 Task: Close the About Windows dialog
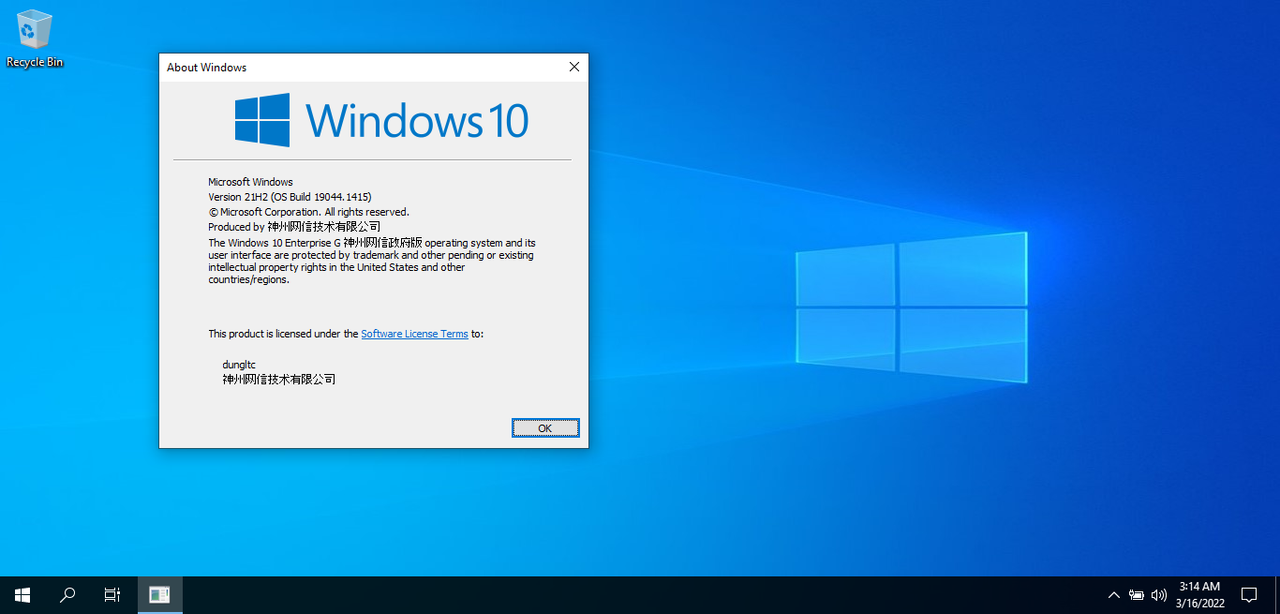coord(574,67)
